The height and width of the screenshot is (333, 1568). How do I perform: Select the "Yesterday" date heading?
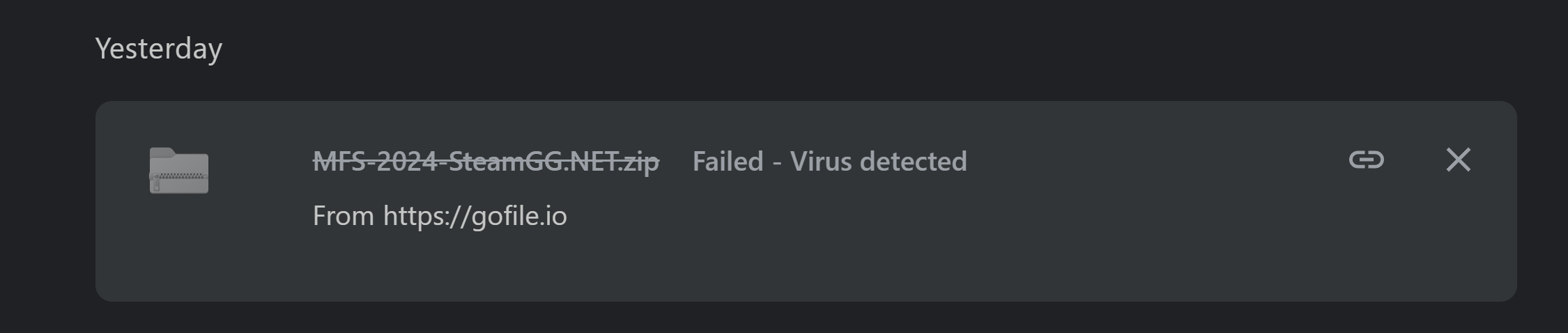coord(159,49)
